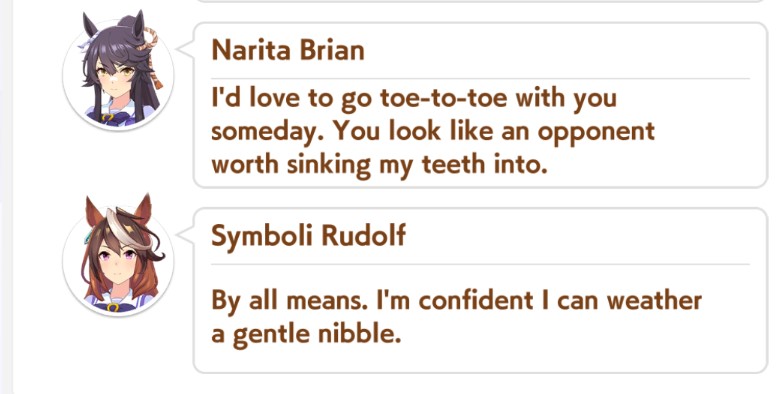Click 'worth sinking my teeth into' line
781x394 pixels.
pyautogui.click(x=380, y=165)
